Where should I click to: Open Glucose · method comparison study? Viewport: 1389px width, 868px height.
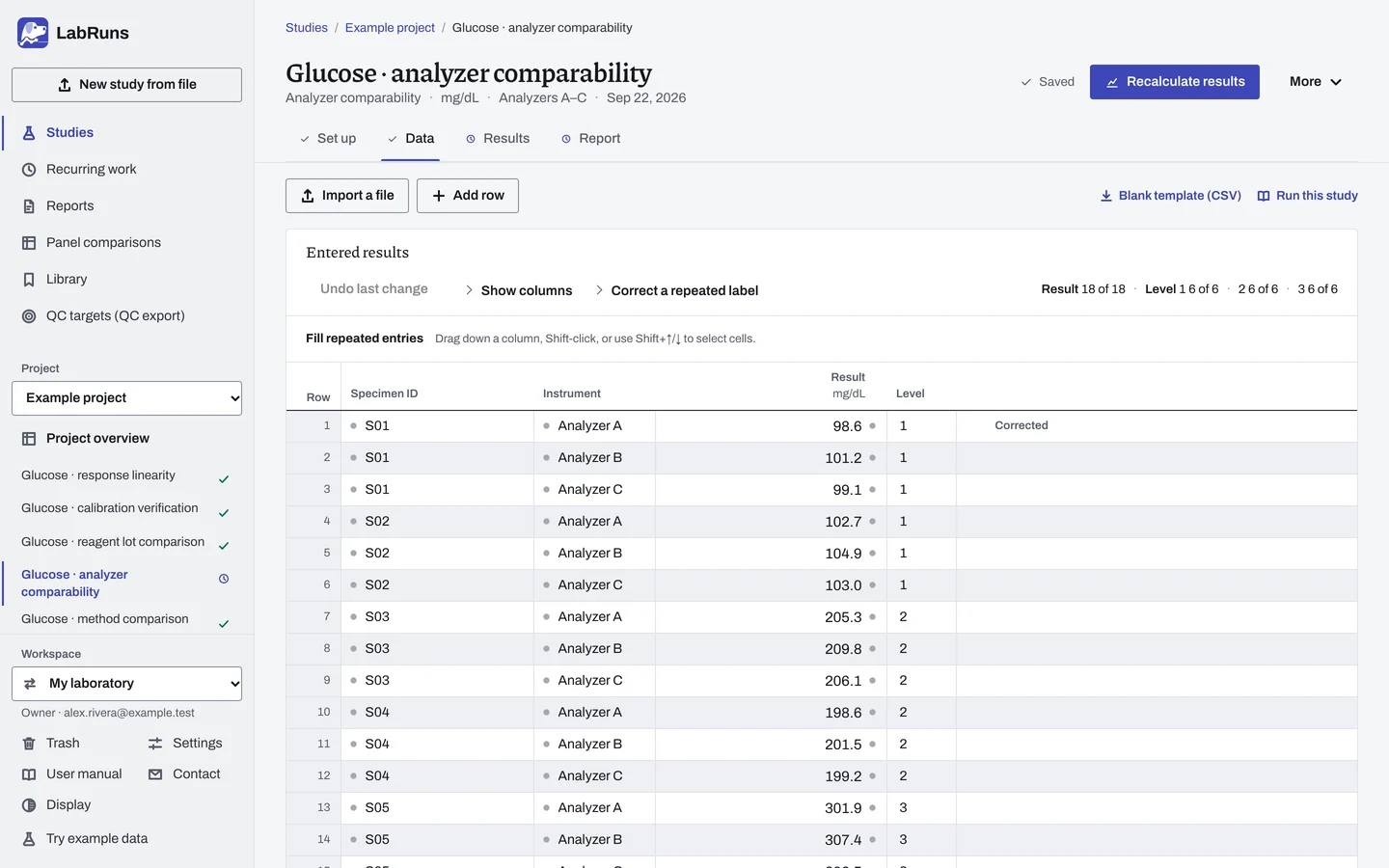click(126, 620)
